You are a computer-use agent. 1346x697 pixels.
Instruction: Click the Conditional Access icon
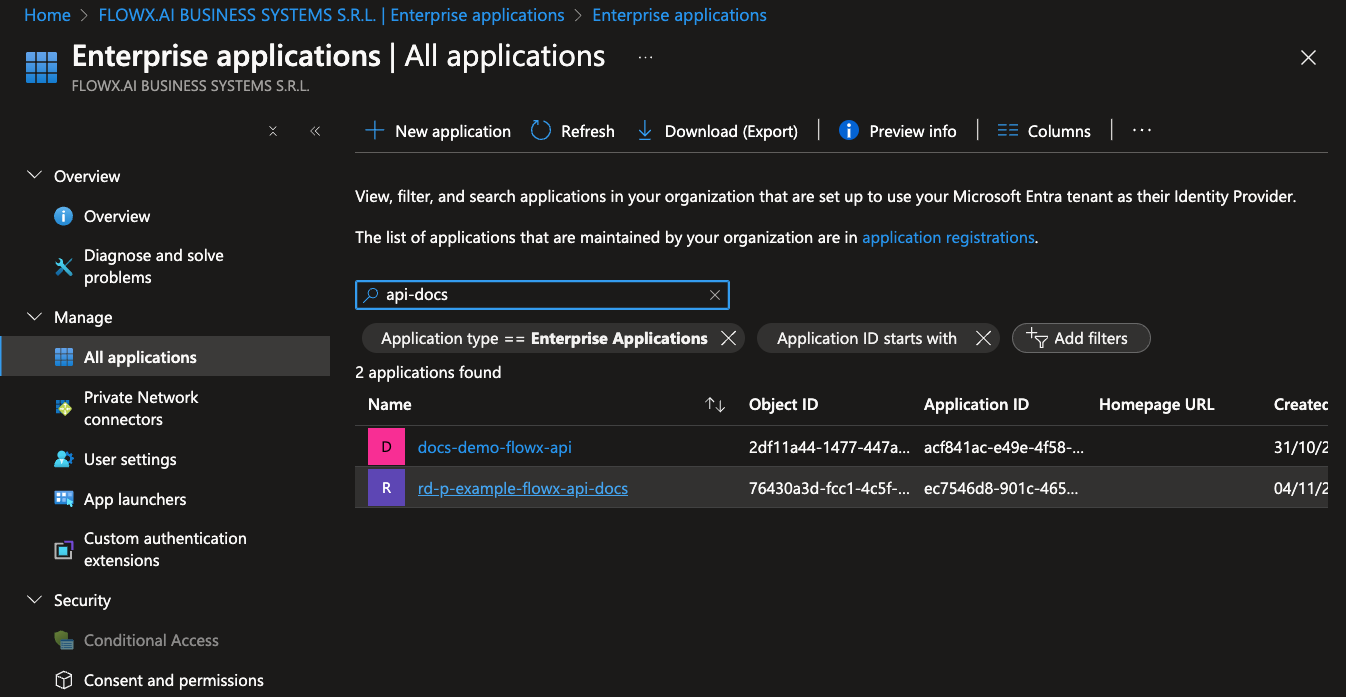tap(64, 640)
